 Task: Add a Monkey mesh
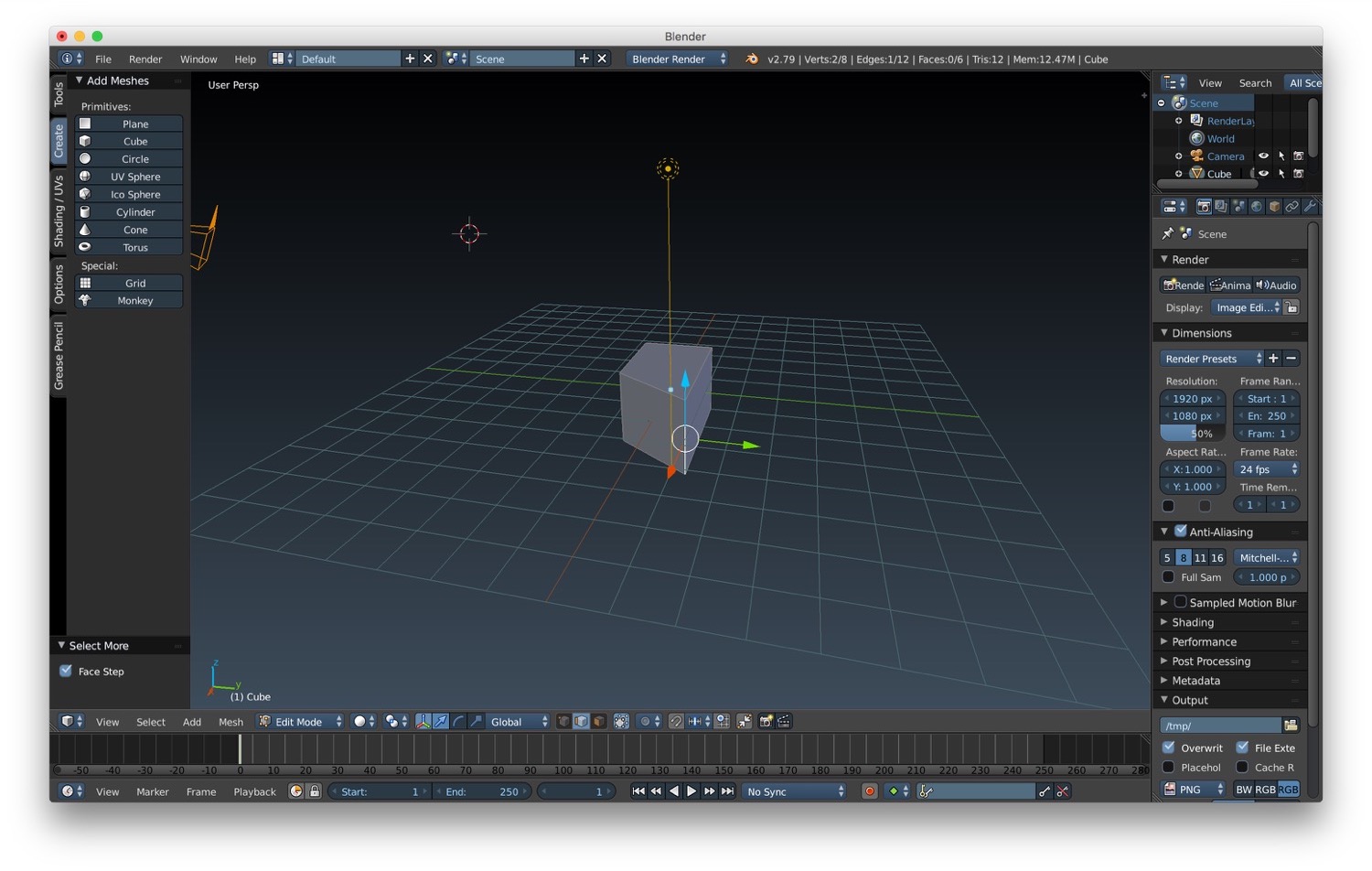[x=129, y=300]
